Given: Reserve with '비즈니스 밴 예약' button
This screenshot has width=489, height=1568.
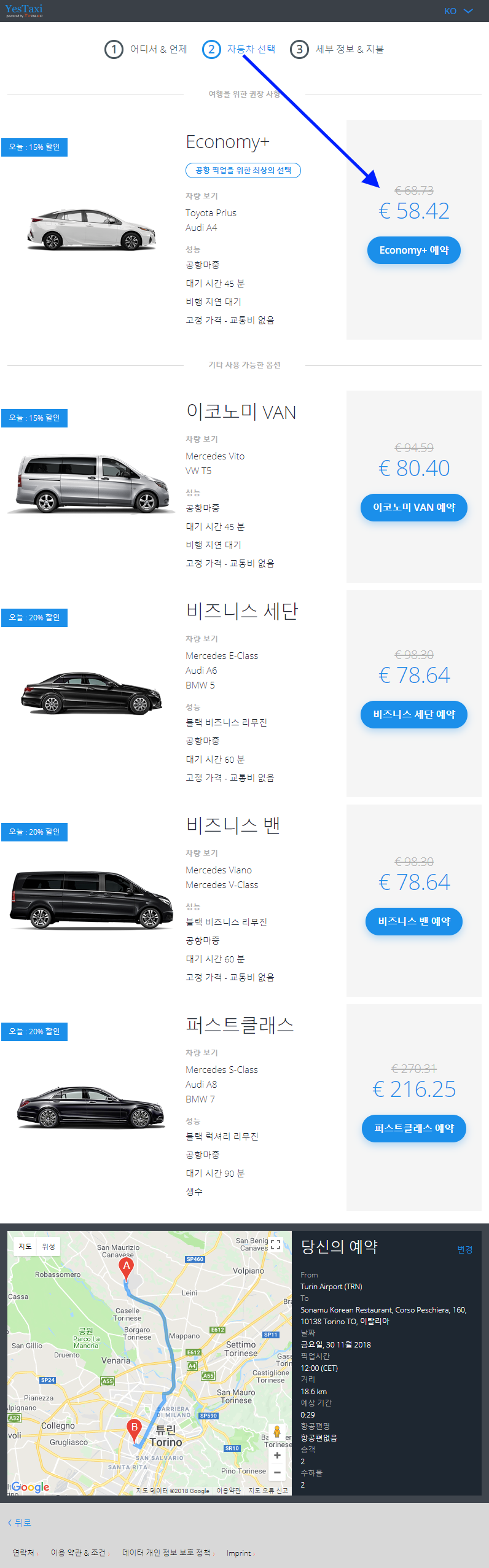Looking at the screenshot, I should (414, 921).
